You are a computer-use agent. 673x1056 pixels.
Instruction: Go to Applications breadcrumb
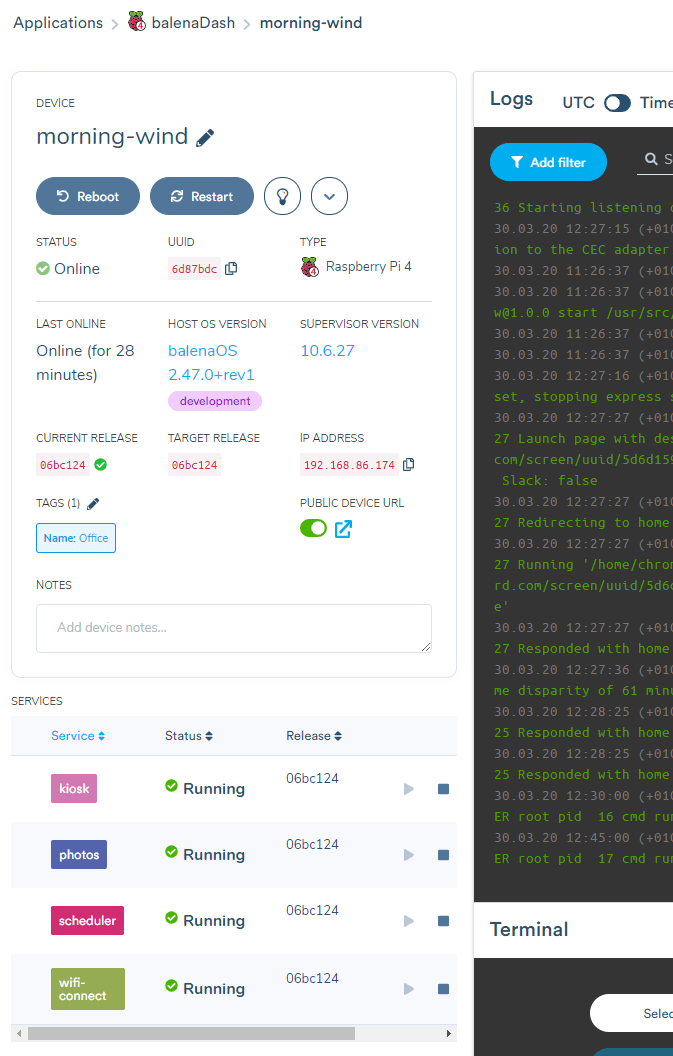[58, 23]
